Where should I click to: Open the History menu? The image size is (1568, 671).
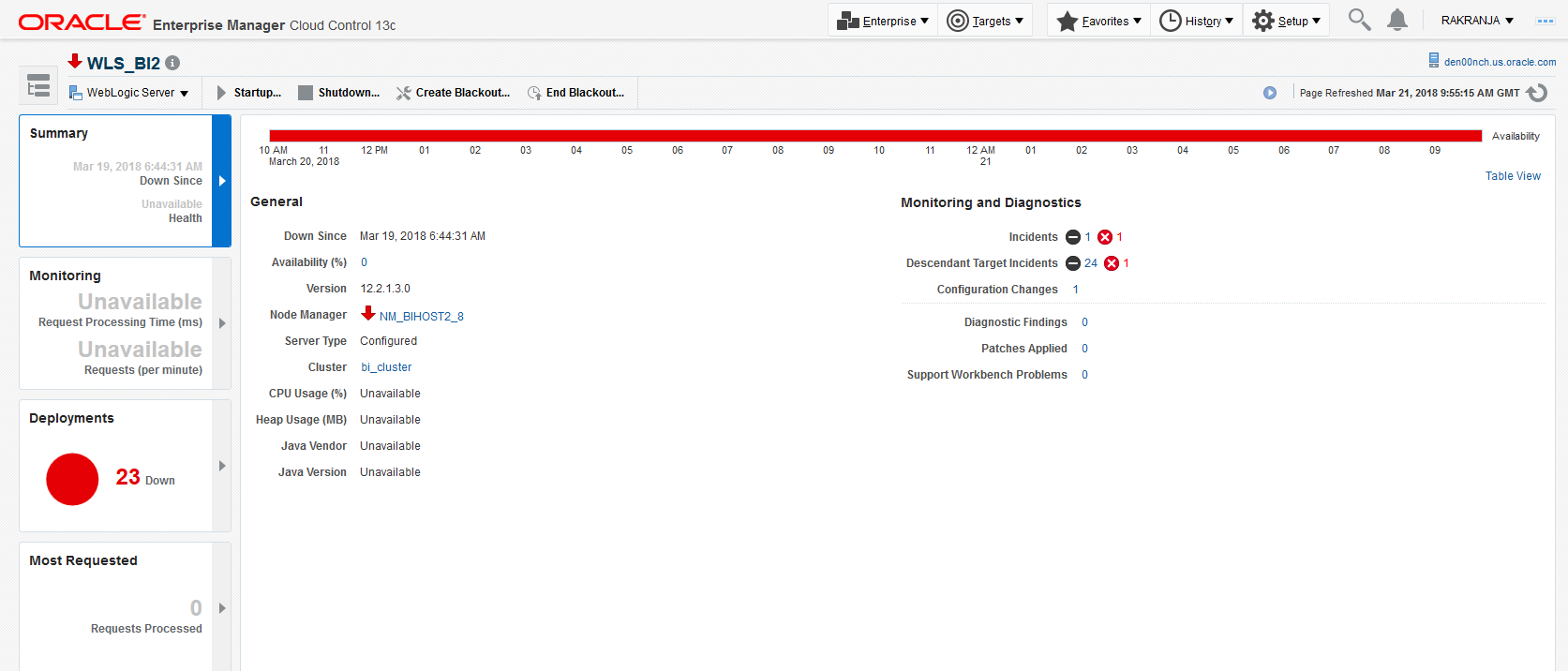(1196, 21)
